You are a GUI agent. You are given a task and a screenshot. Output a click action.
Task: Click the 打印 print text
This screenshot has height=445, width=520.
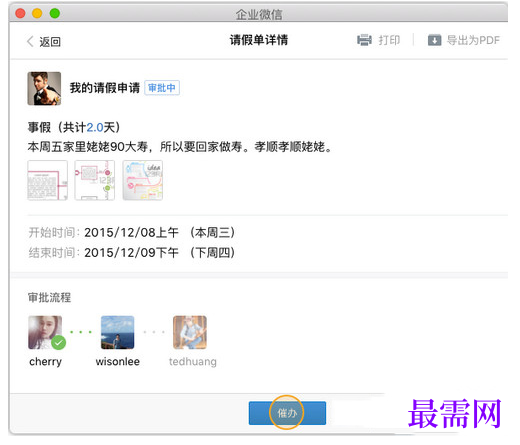389,40
